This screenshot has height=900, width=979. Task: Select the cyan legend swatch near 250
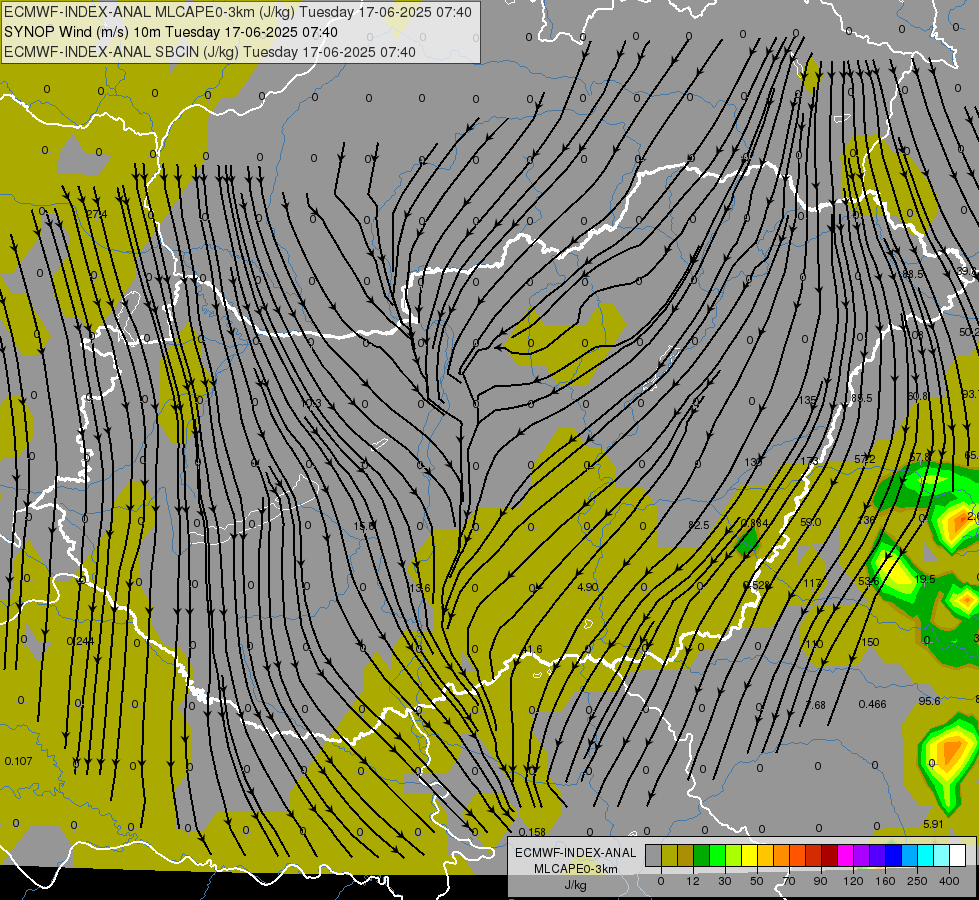tap(925, 855)
